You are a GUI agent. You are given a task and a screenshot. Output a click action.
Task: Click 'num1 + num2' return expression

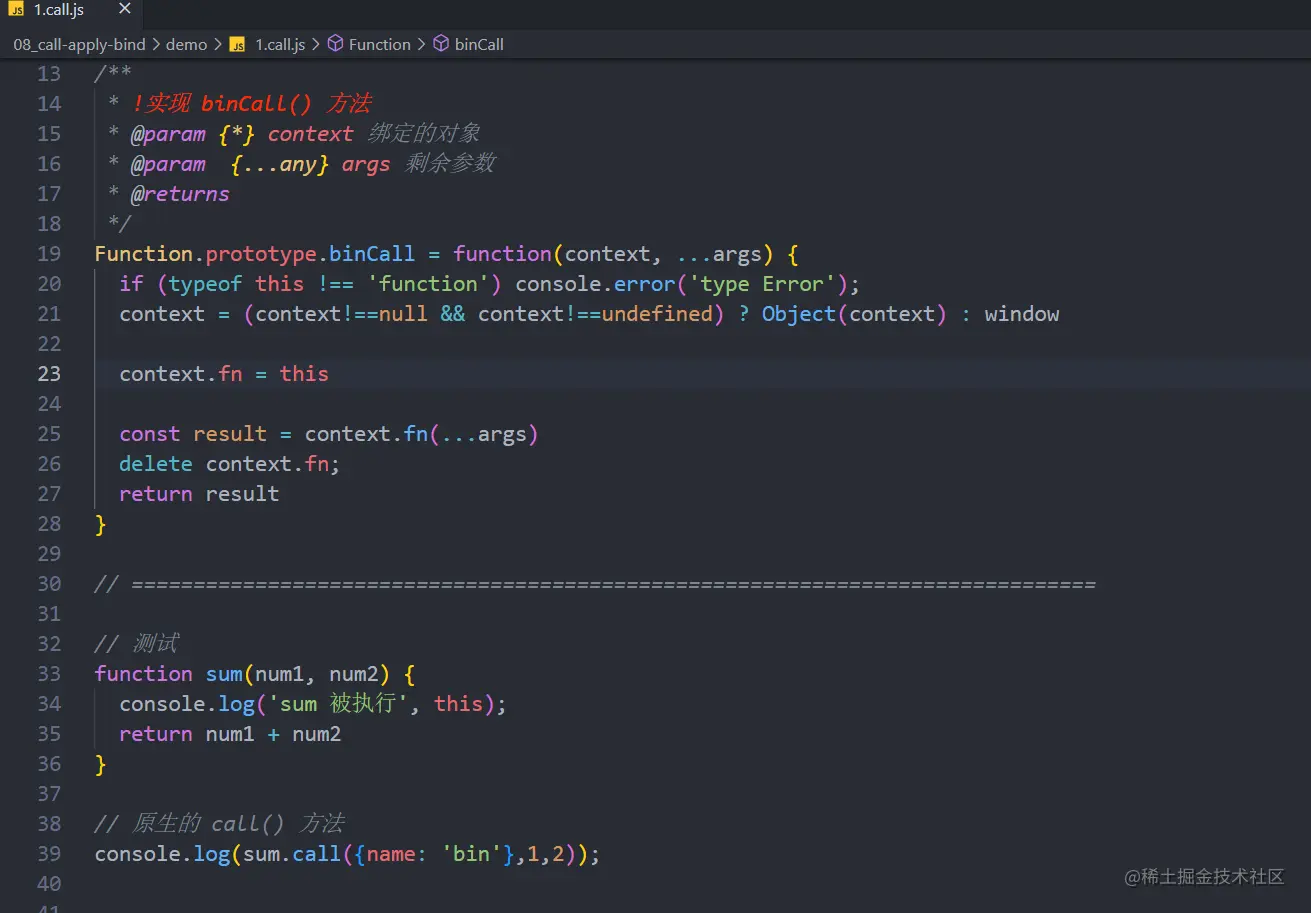click(x=274, y=734)
